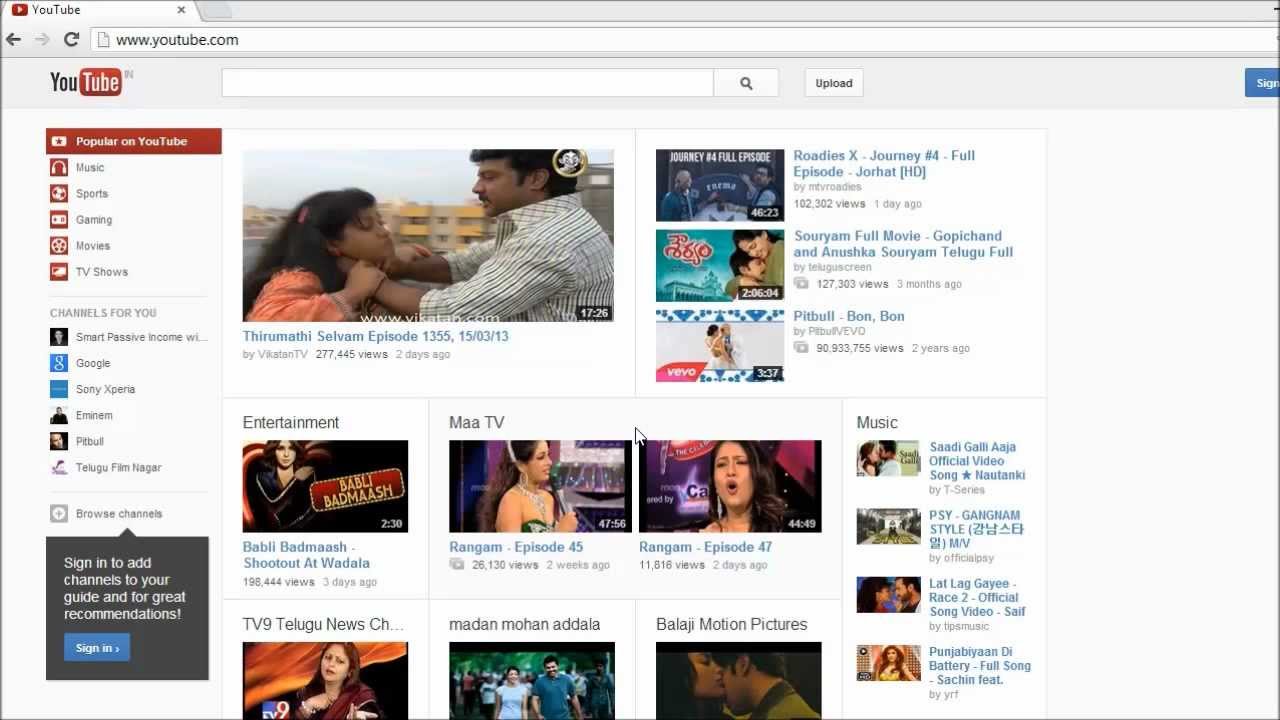Play the Lat Lag Gayee thumbnail
Image resolution: width=1280 pixels, height=720 pixels.
pyautogui.click(x=888, y=595)
